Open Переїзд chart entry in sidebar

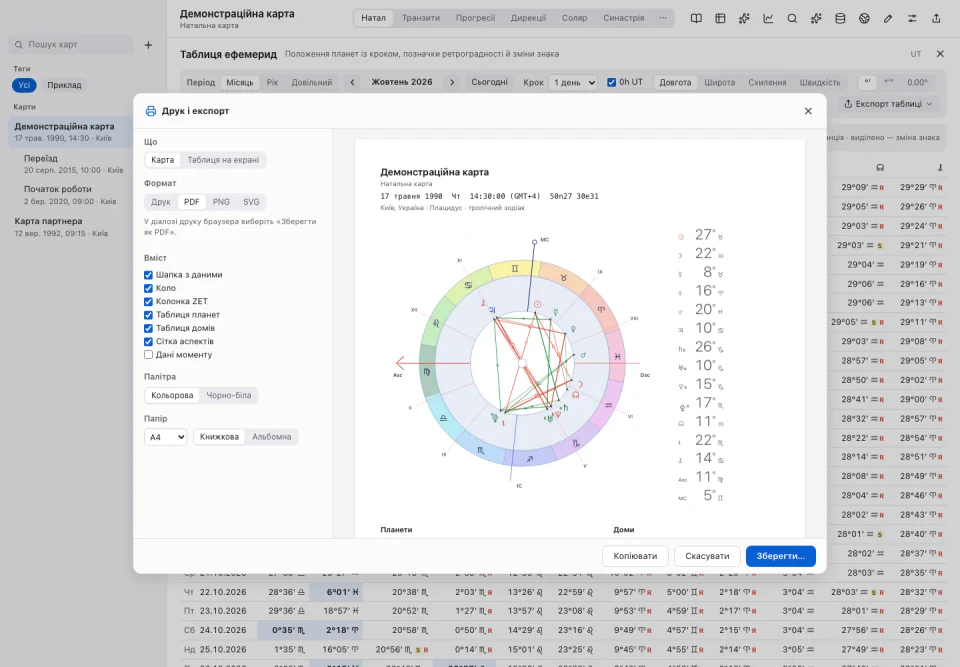(x=72, y=164)
